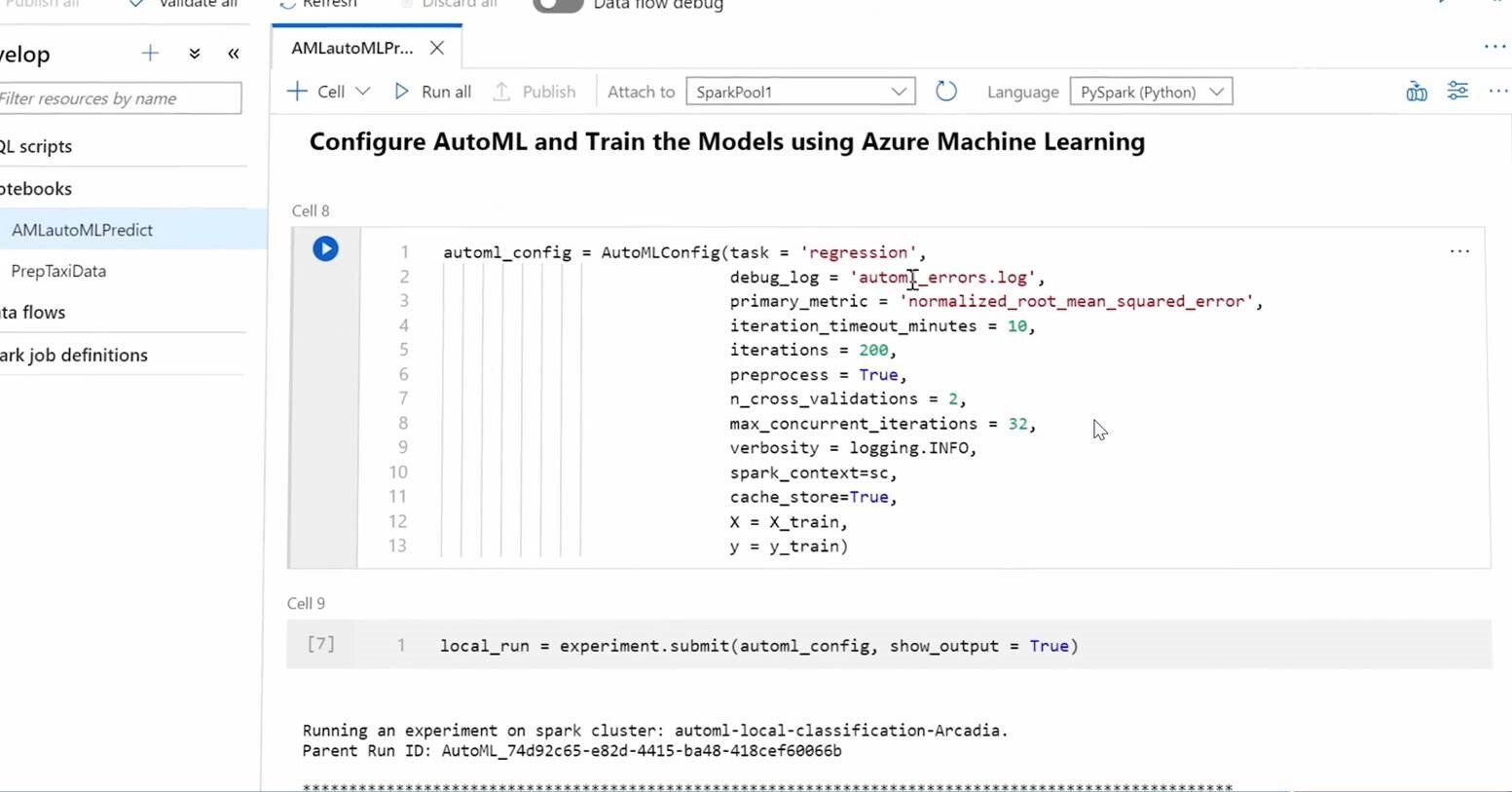Image resolution: width=1512 pixels, height=792 pixels.
Task: Click the cache_store=True line
Action: point(813,497)
